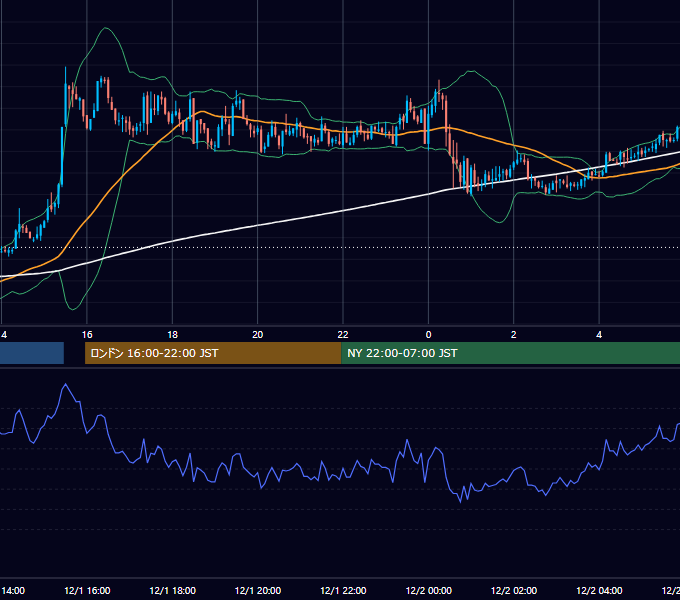Click the 12/2 04:00 date label
The image size is (680, 600).
[599, 590]
